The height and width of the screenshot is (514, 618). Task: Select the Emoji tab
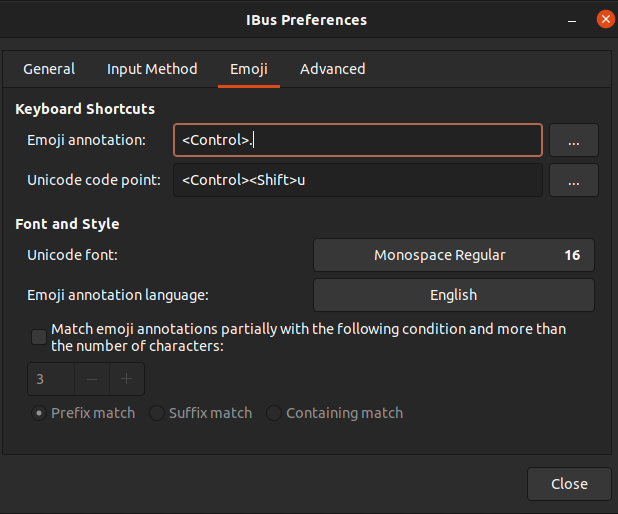pyautogui.click(x=249, y=69)
